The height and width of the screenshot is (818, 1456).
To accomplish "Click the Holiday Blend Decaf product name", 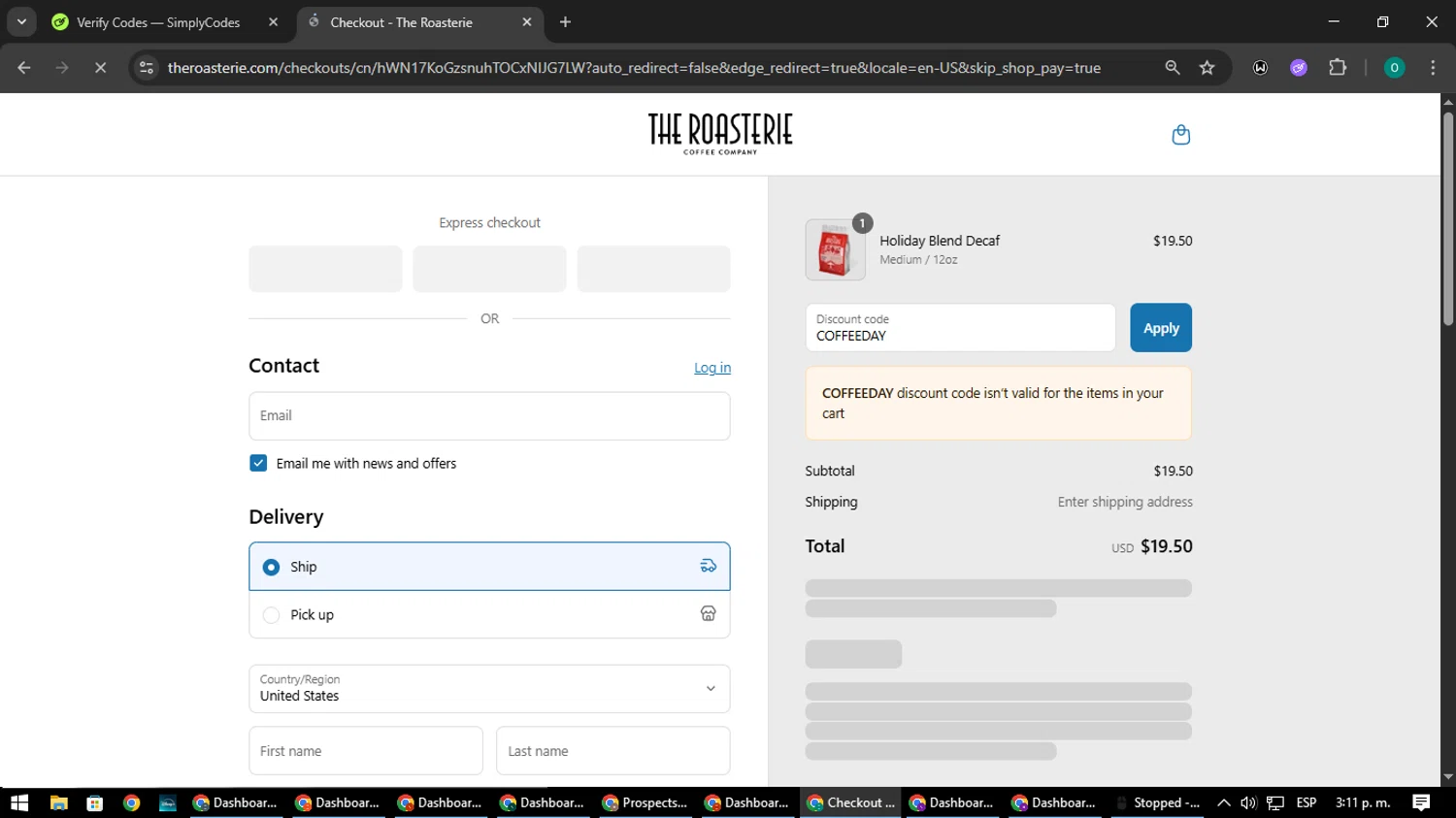I will [x=940, y=241].
